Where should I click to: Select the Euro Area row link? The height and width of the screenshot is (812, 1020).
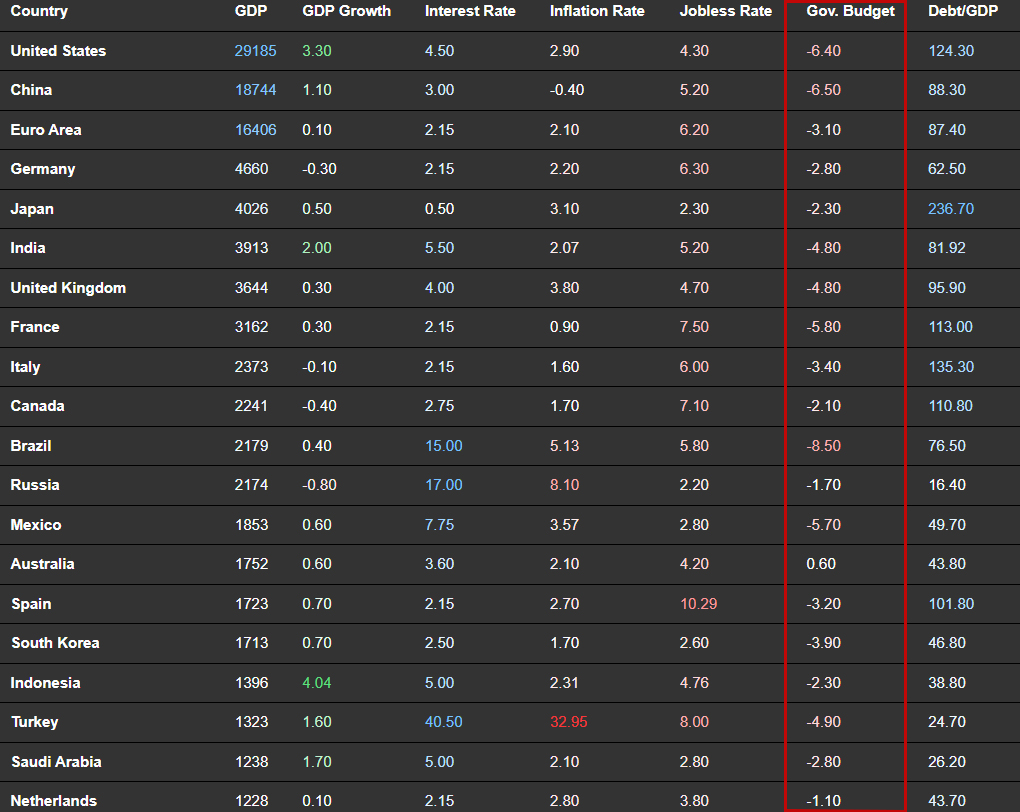coord(46,130)
